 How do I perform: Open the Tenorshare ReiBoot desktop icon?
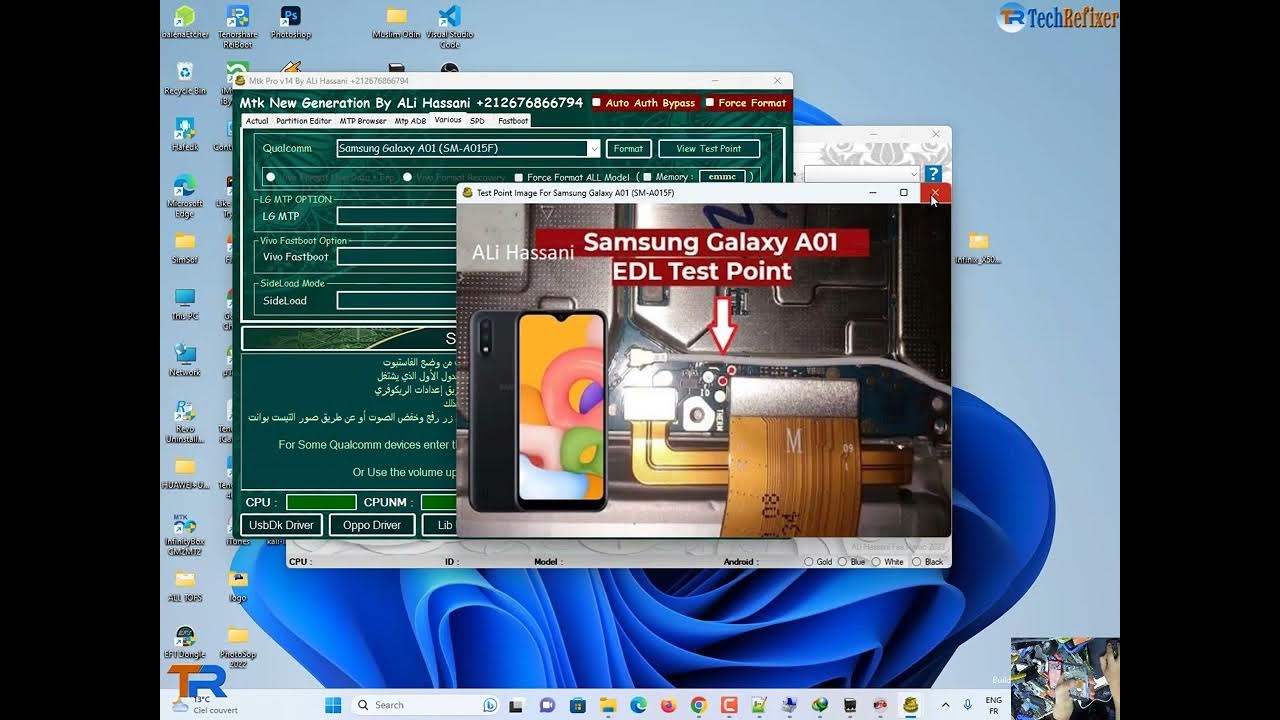pyautogui.click(x=238, y=26)
